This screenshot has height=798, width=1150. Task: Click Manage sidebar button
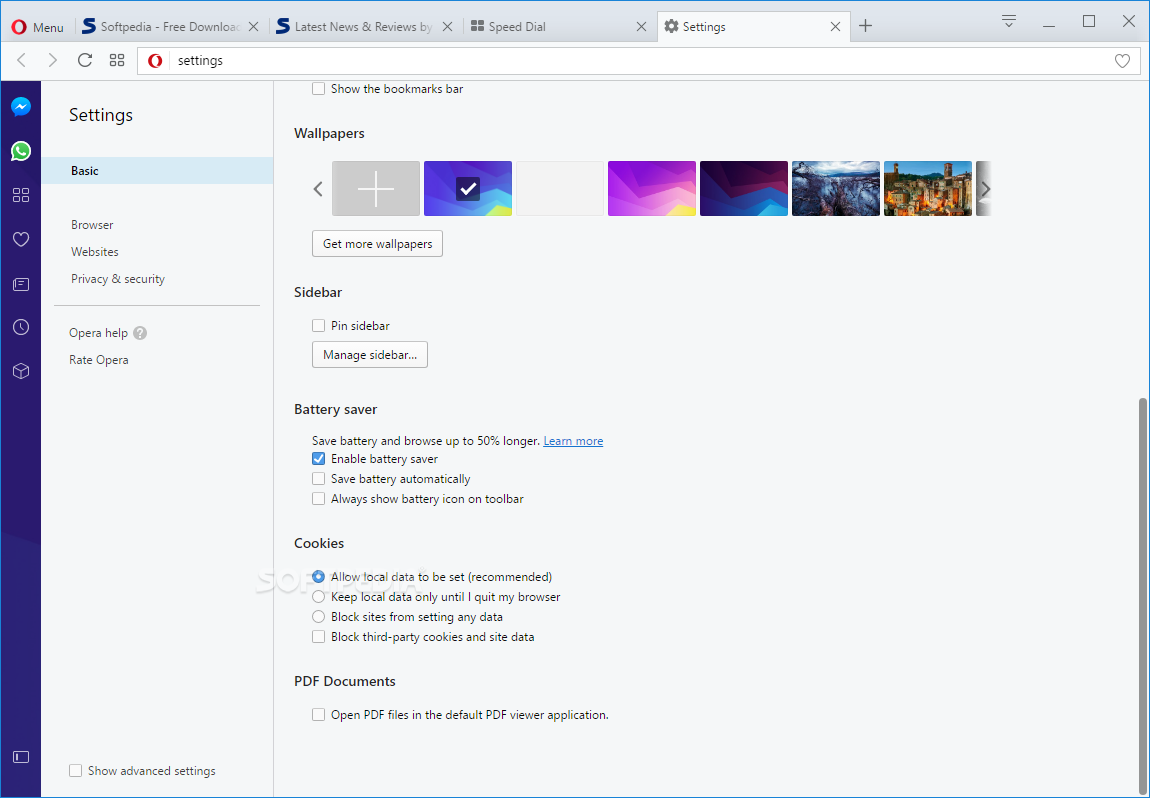[370, 355]
